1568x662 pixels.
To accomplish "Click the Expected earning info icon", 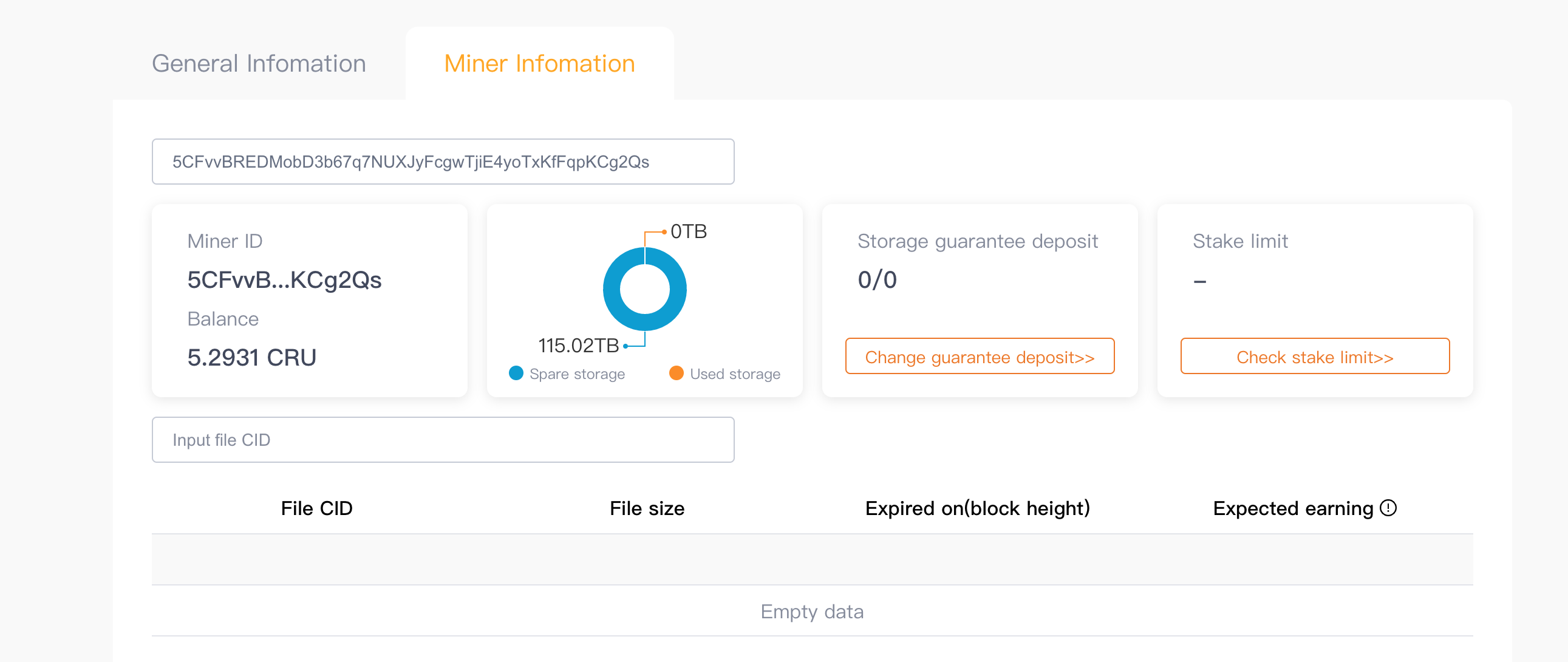I will 1388,507.
